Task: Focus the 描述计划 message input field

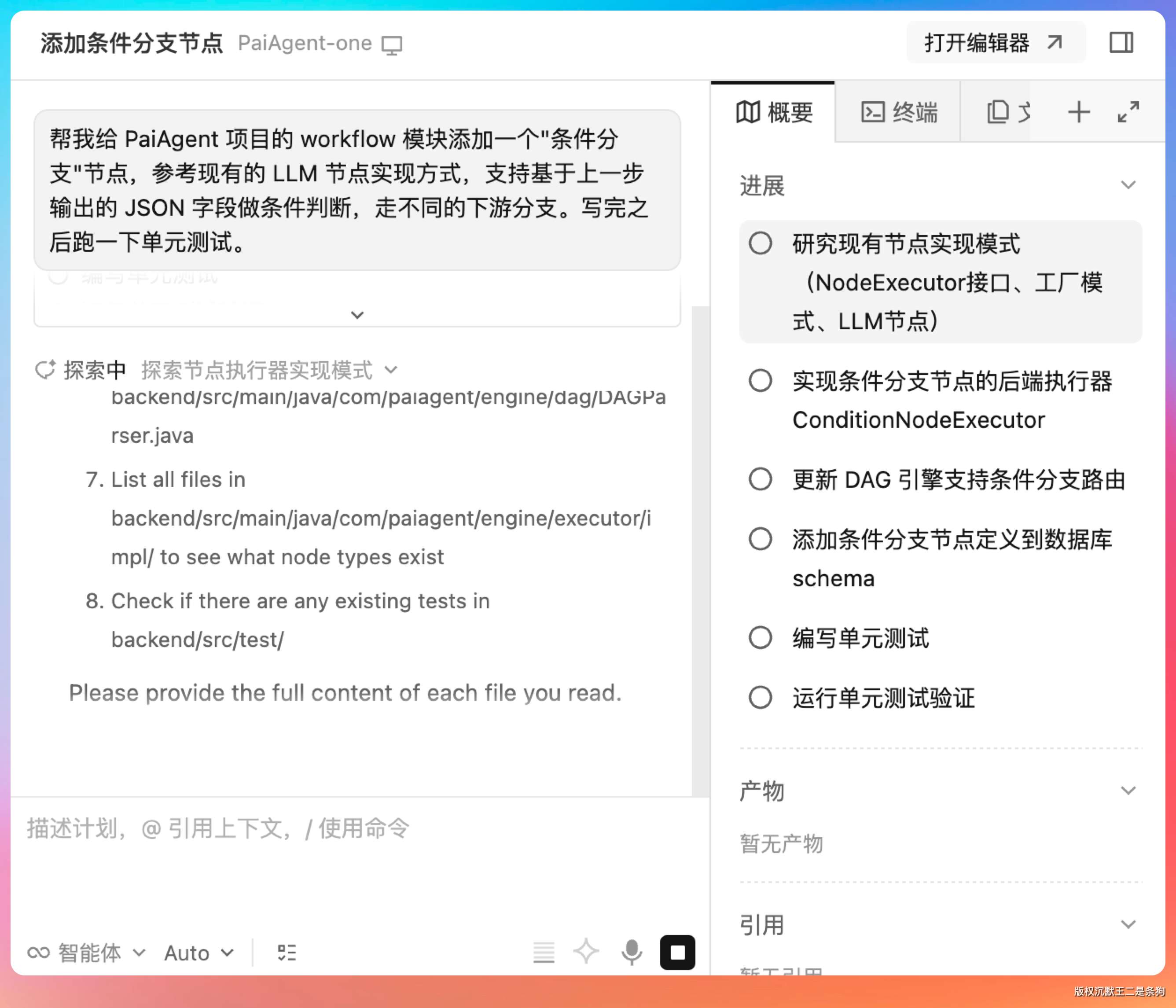Action: (x=360, y=829)
